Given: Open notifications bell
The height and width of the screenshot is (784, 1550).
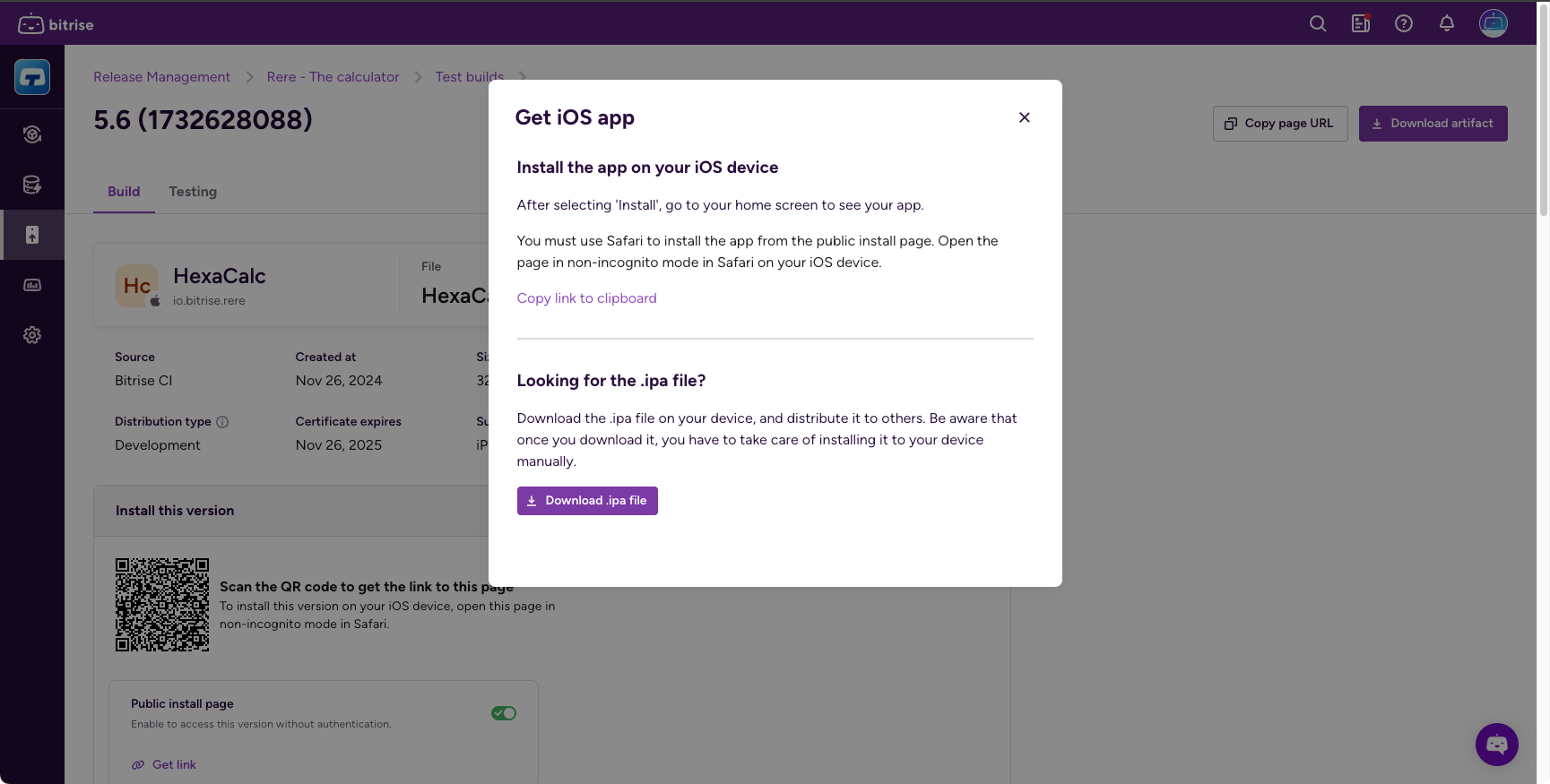Looking at the screenshot, I should [x=1446, y=24].
